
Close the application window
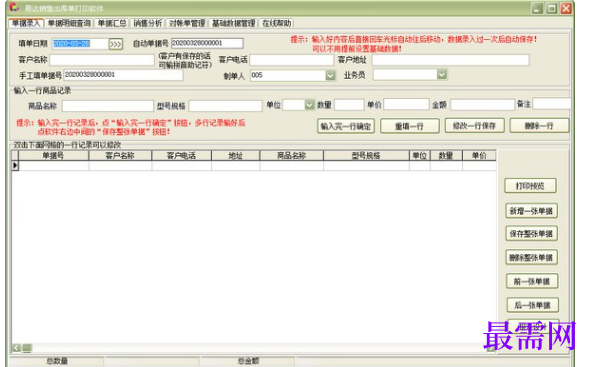coord(566,8)
